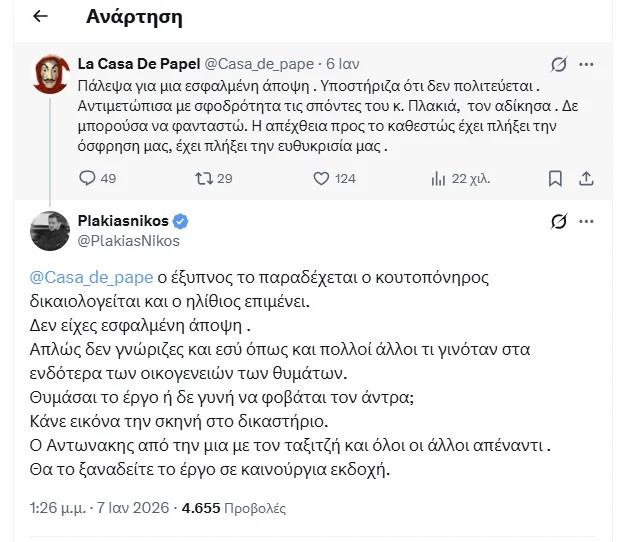Open the @PlakiasNikos handle link
Image resolution: width=629 pixels, height=542 pixels.
pos(129,240)
